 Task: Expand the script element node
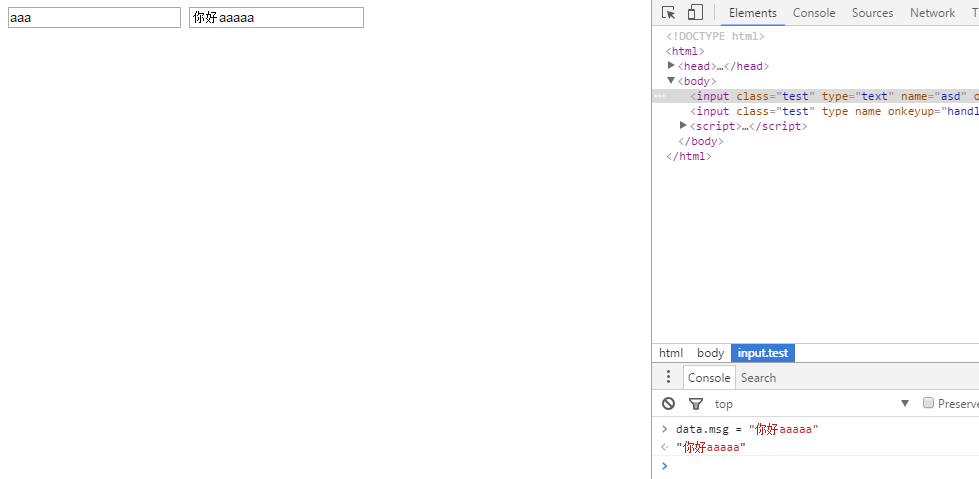coord(683,126)
